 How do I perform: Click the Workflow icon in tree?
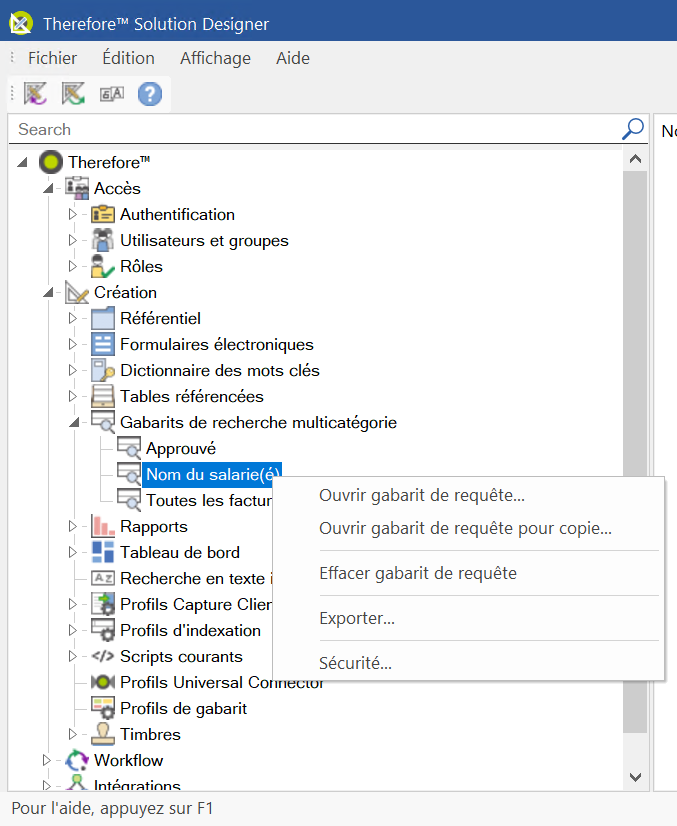(x=77, y=760)
